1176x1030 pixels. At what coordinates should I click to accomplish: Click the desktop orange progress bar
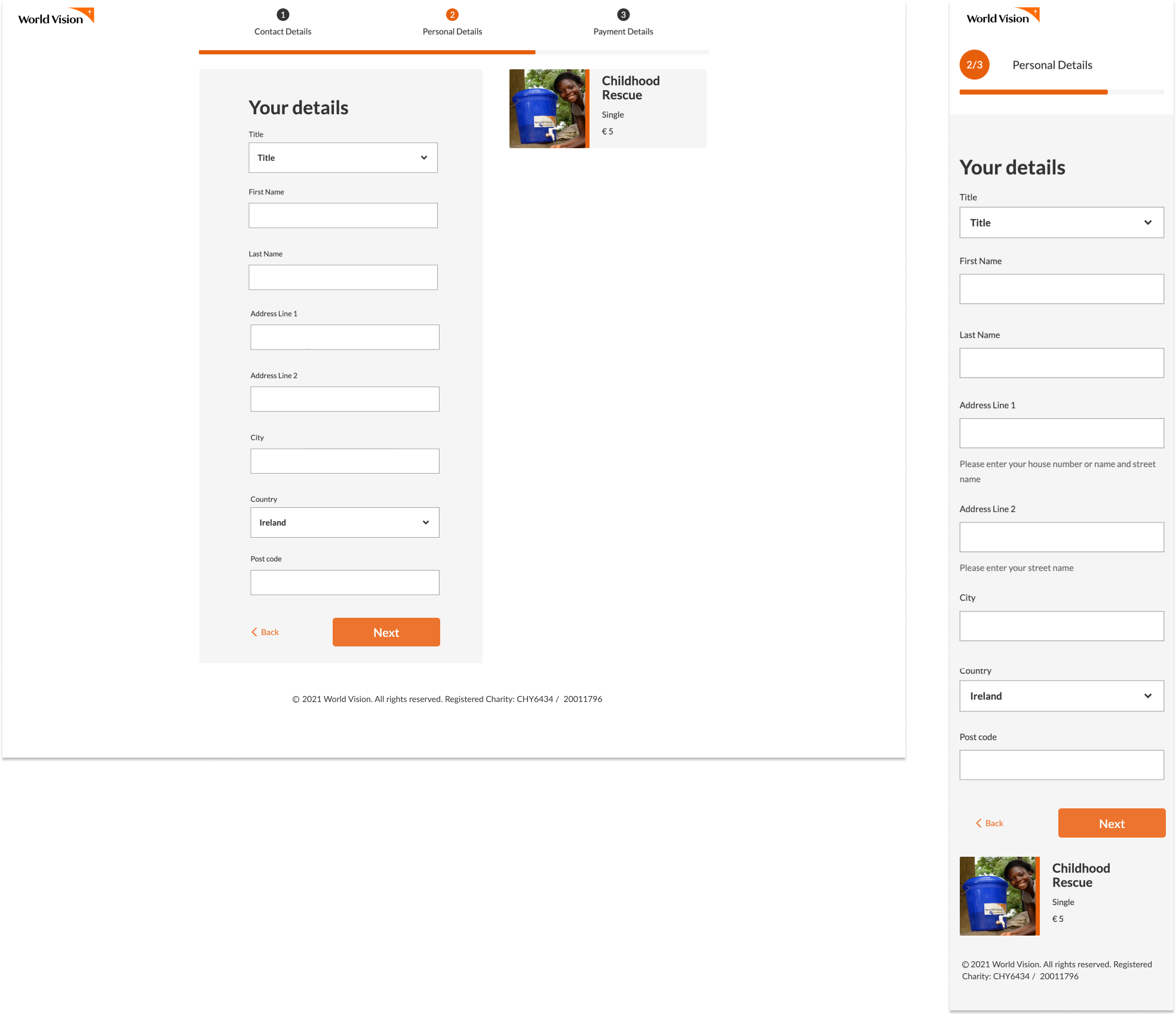click(367, 53)
